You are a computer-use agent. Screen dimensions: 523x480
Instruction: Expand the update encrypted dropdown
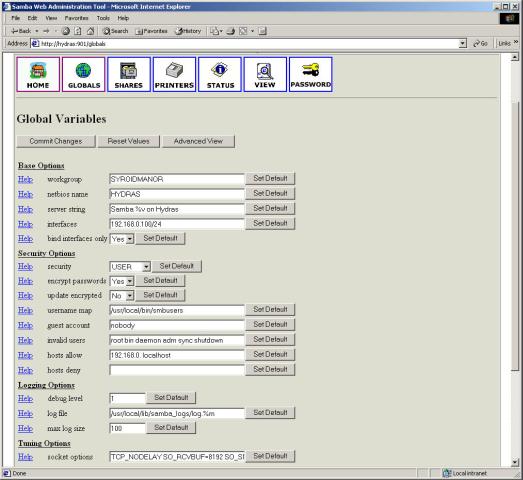click(130, 296)
